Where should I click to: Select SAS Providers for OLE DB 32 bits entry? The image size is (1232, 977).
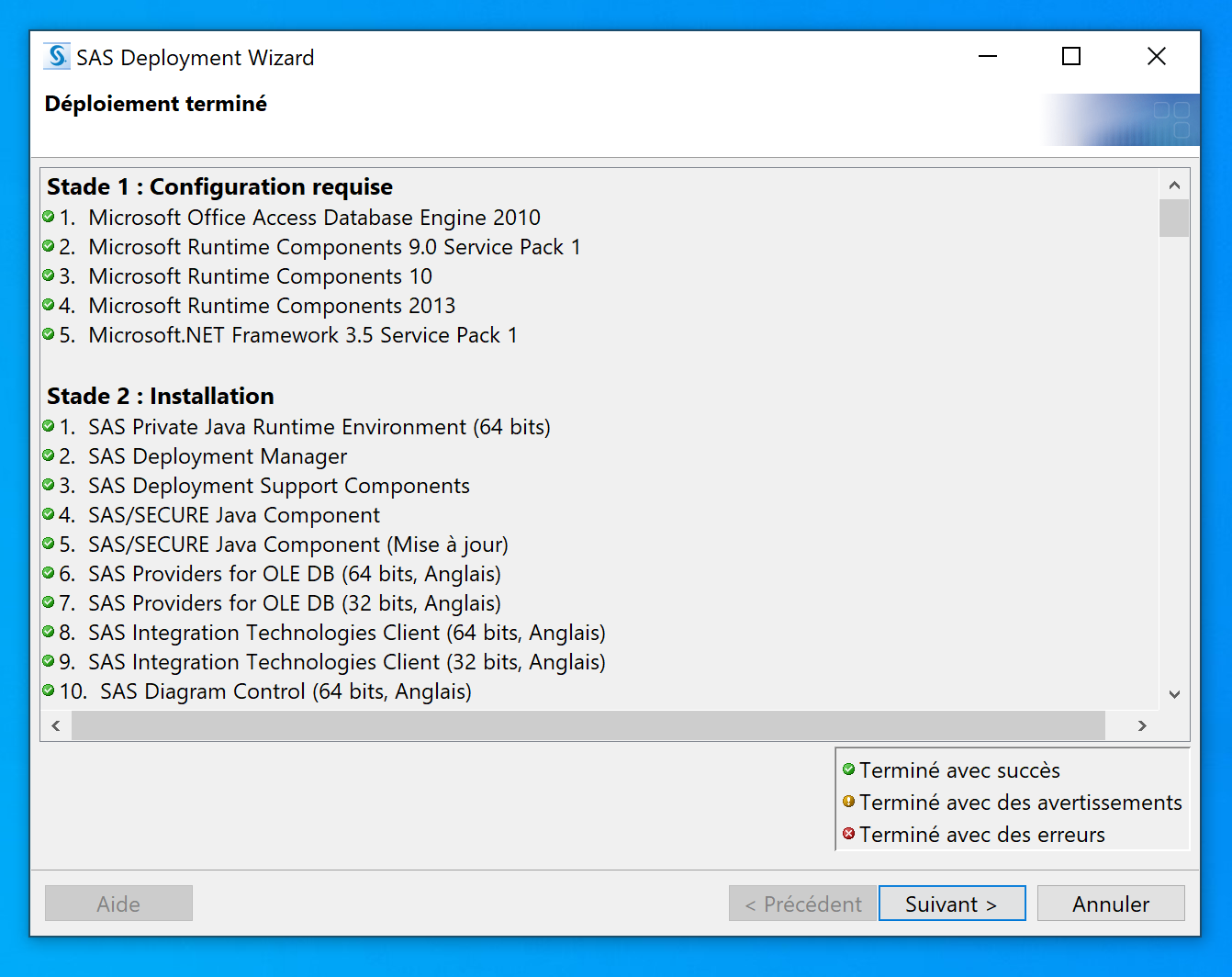point(294,603)
